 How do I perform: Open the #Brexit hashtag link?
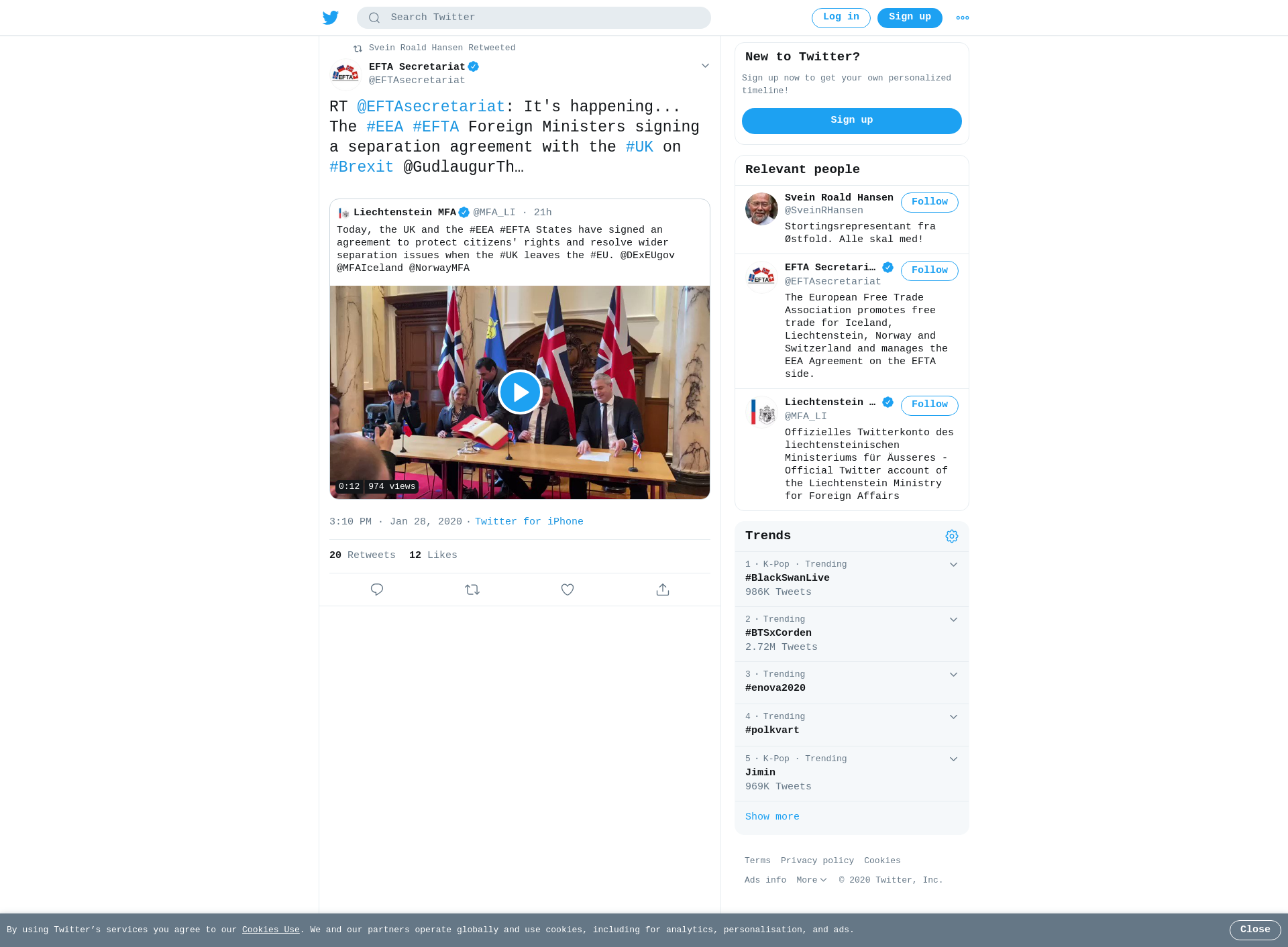click(x=362, y=167)
